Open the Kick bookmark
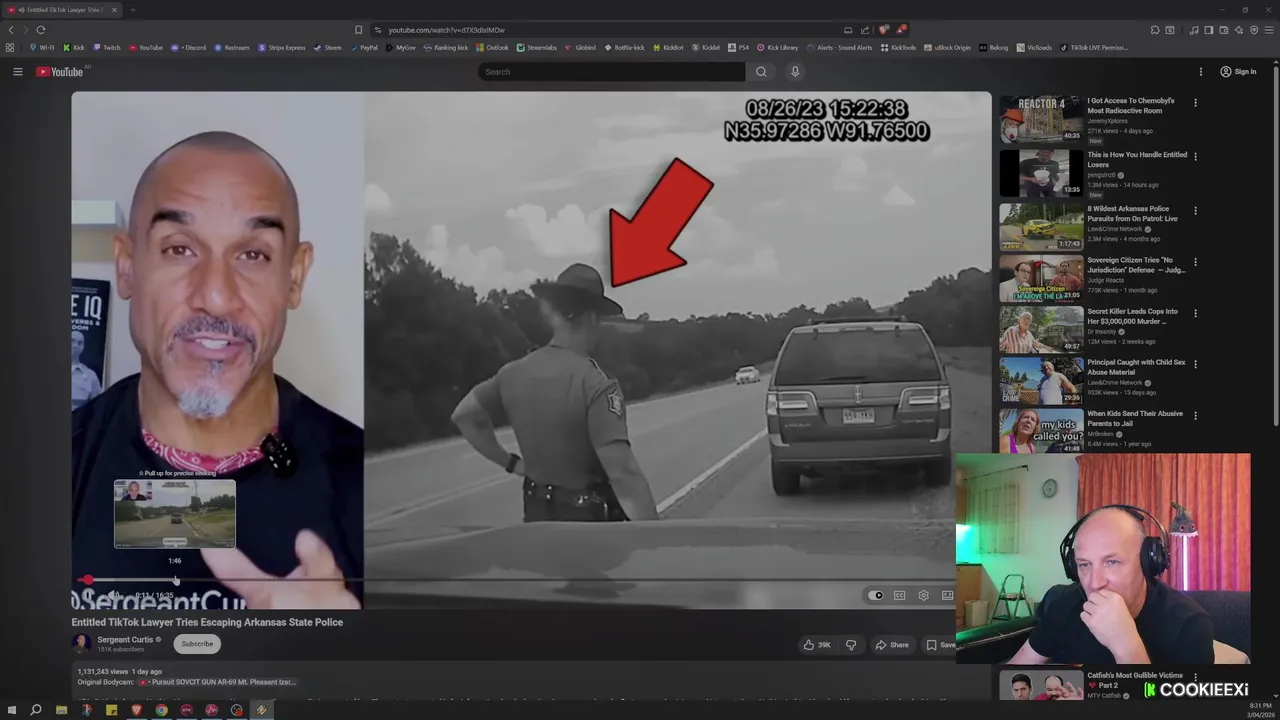This screenshot has width=1280, height=720. point(74,47)
